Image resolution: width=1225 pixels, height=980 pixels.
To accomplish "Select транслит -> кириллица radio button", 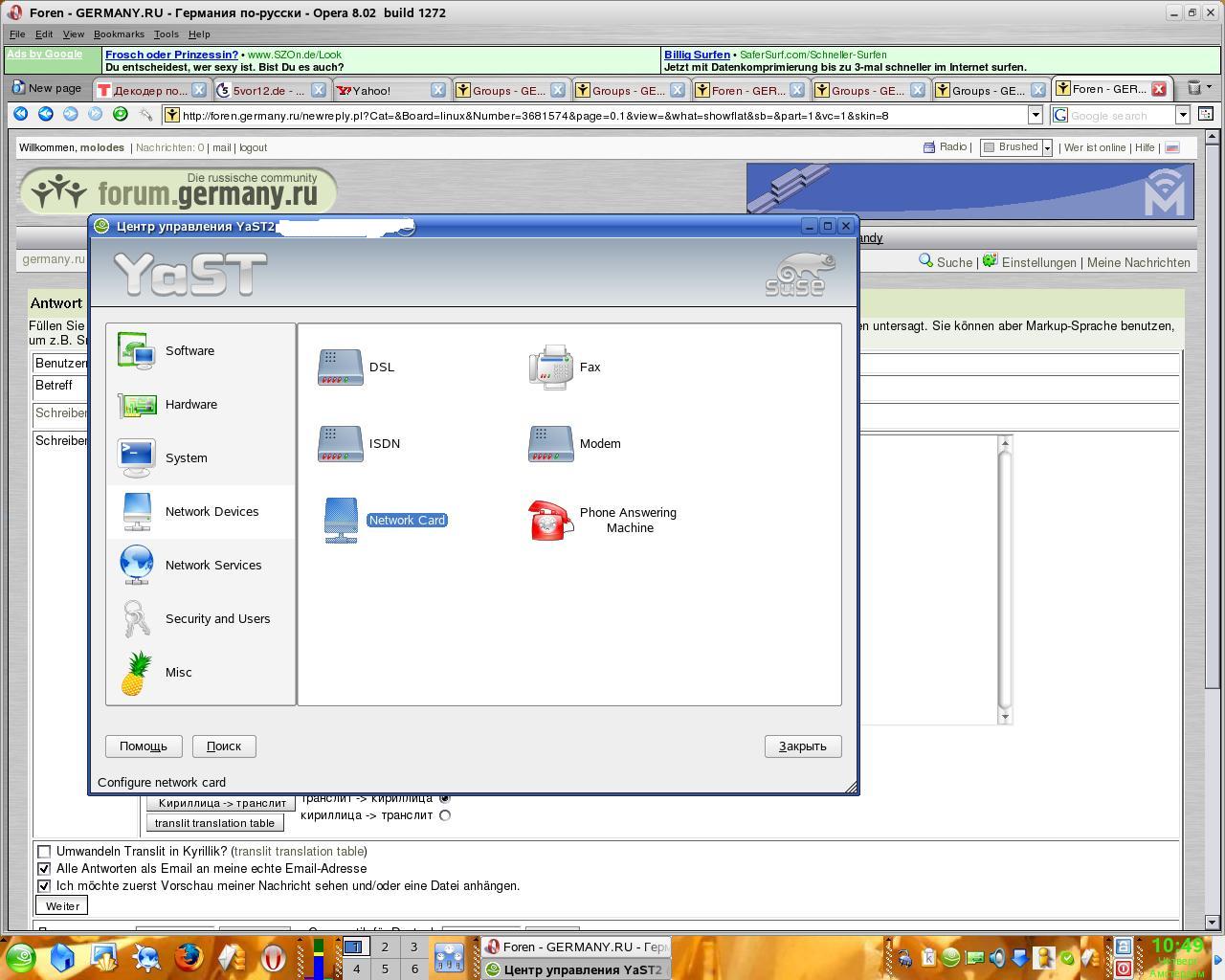I will click(444, 797).
